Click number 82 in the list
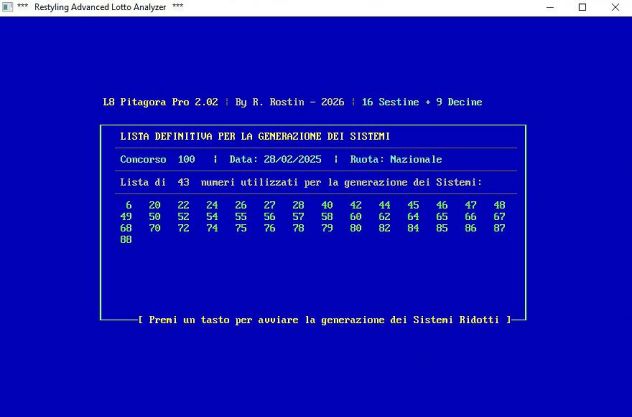The height and width of the screenshot is (417, 632). point(385,228)
